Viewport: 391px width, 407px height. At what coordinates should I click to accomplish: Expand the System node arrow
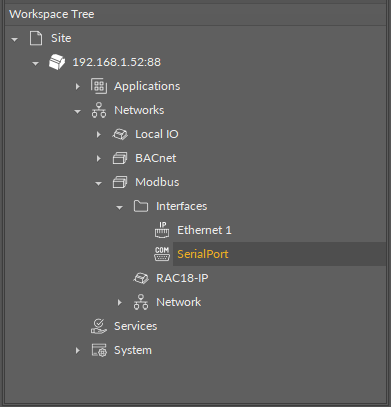point(78,351)
